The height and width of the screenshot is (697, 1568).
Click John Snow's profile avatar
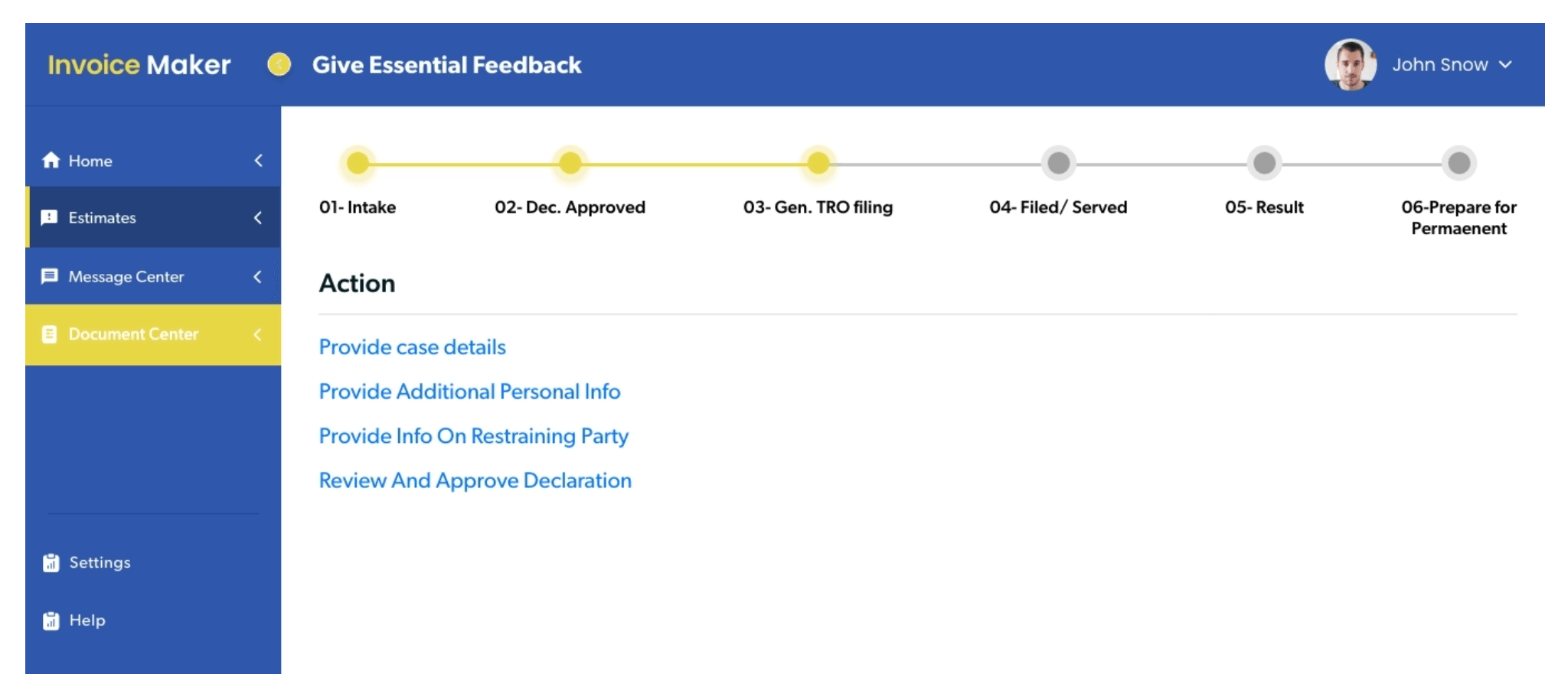[1350, 65]
